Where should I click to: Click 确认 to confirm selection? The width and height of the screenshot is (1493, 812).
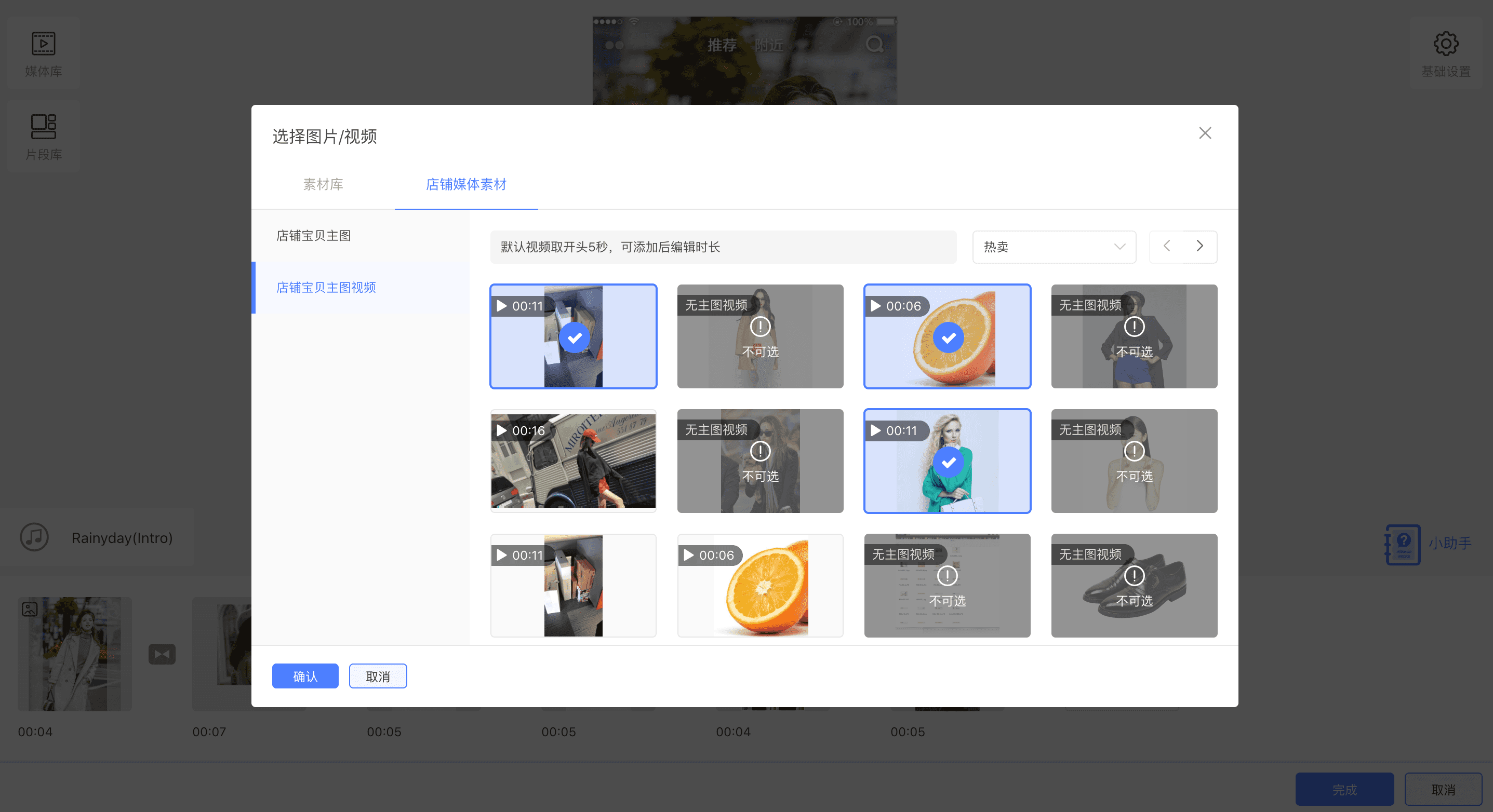coord(305,676)
